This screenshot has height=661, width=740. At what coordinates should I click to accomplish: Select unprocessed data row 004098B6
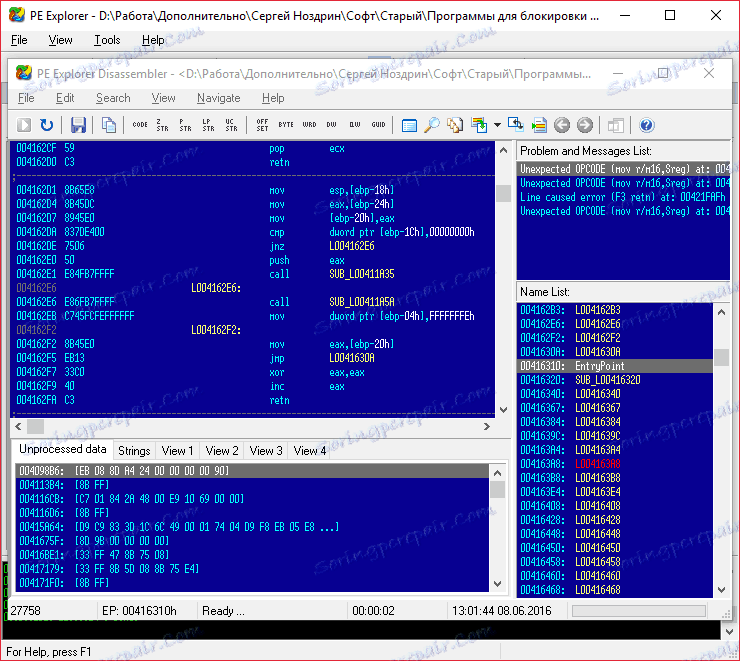coord(252,471)
